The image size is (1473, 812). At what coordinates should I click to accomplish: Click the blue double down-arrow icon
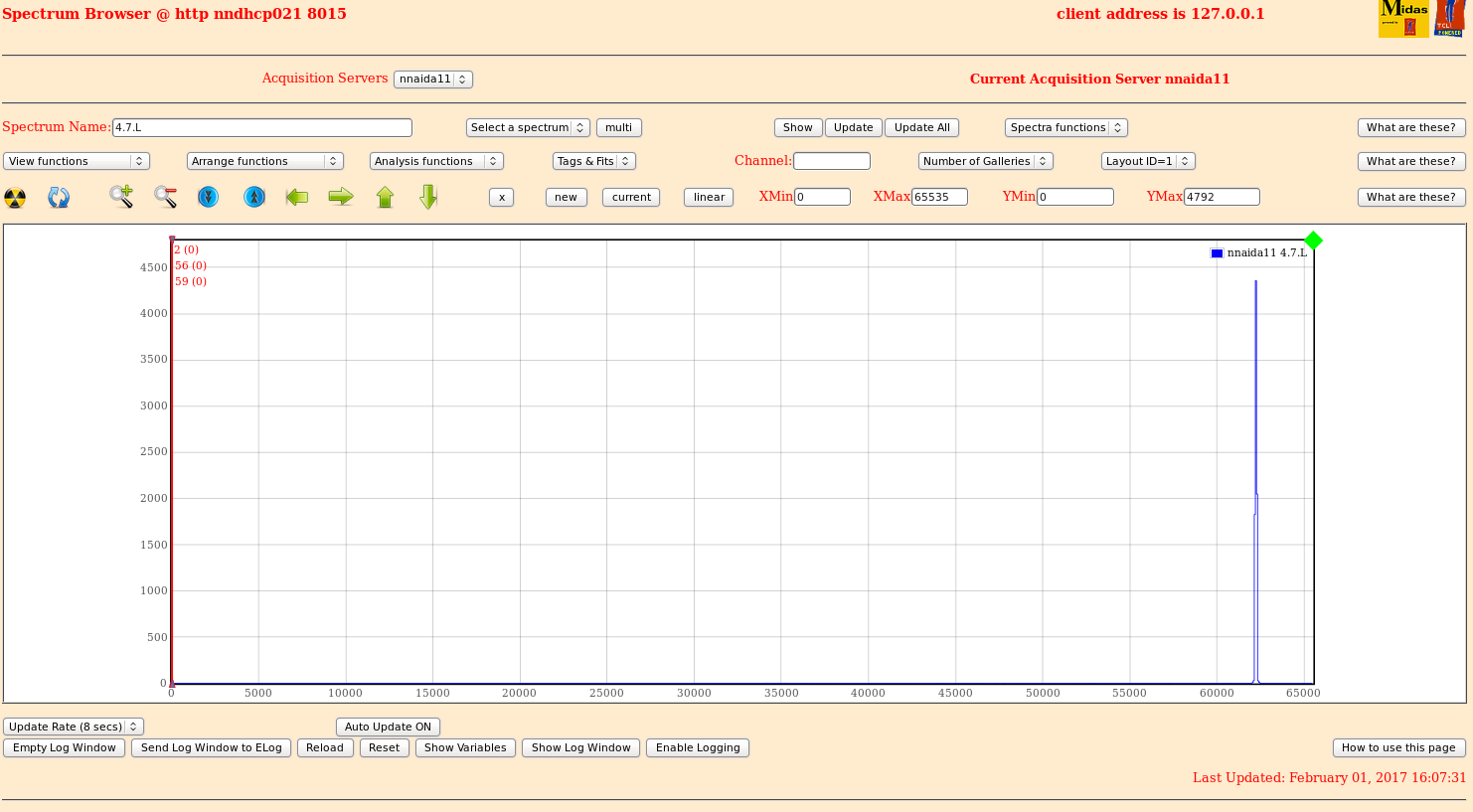(208, 197)
